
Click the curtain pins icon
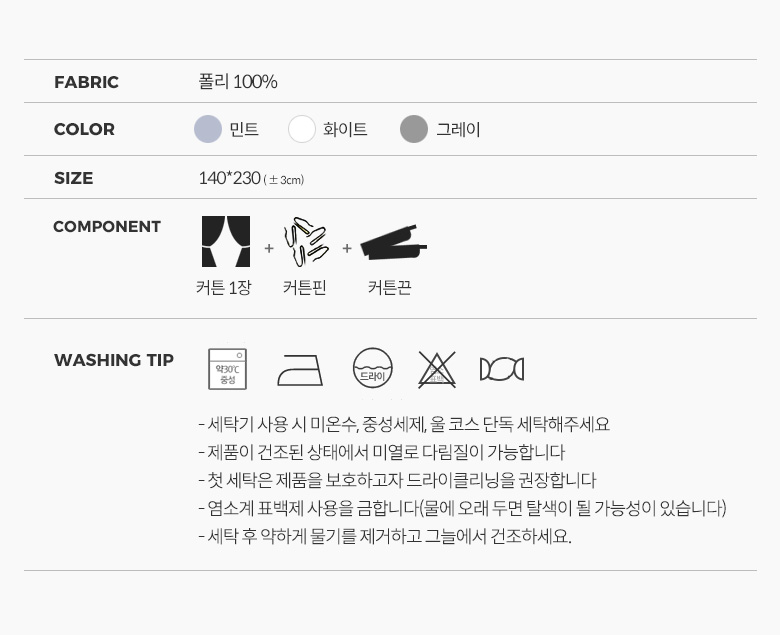tap(306, 241)
